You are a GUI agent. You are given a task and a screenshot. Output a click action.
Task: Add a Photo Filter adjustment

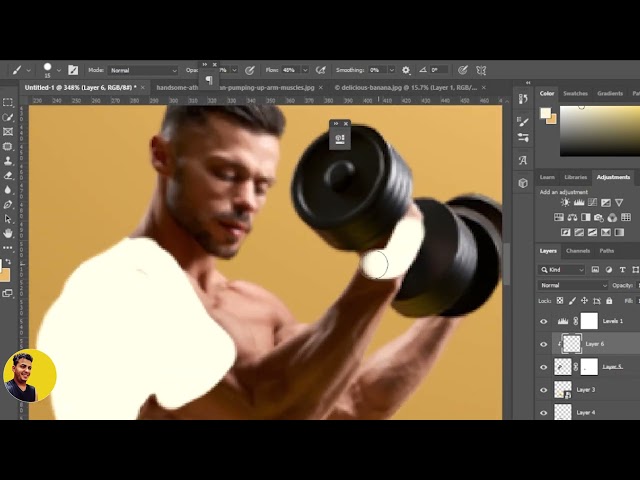coord(599,217)
